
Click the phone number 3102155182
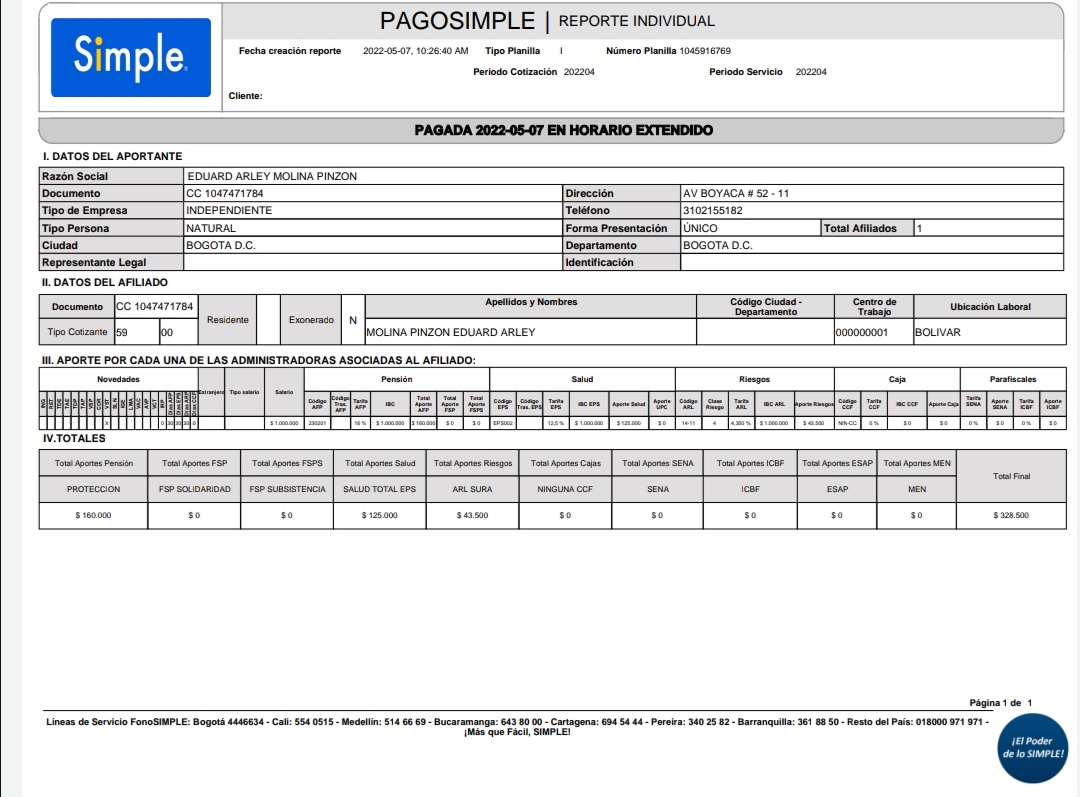point(712,211)
